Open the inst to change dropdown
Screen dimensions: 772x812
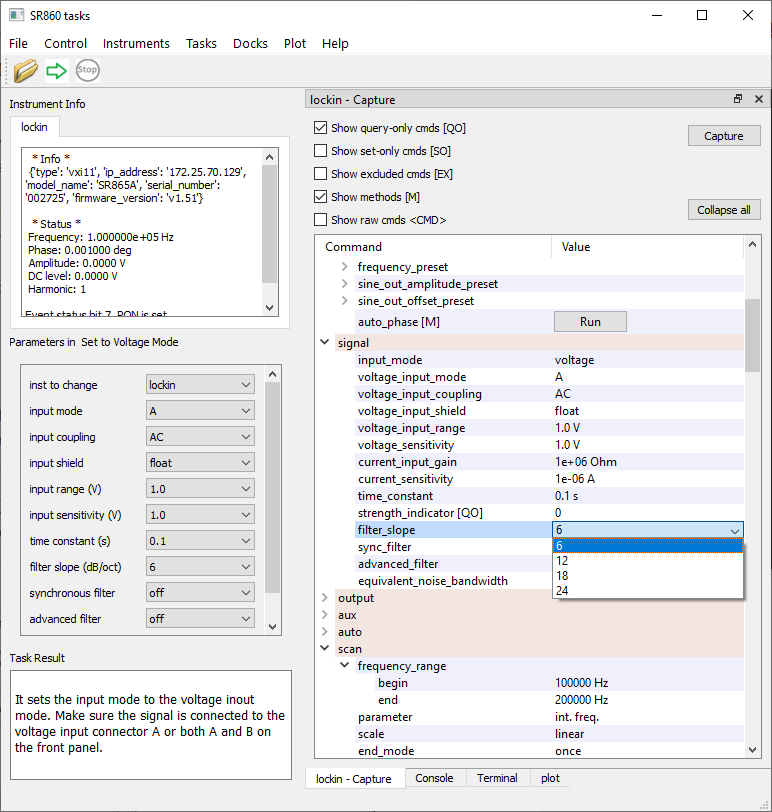click(x=200, y=385)
